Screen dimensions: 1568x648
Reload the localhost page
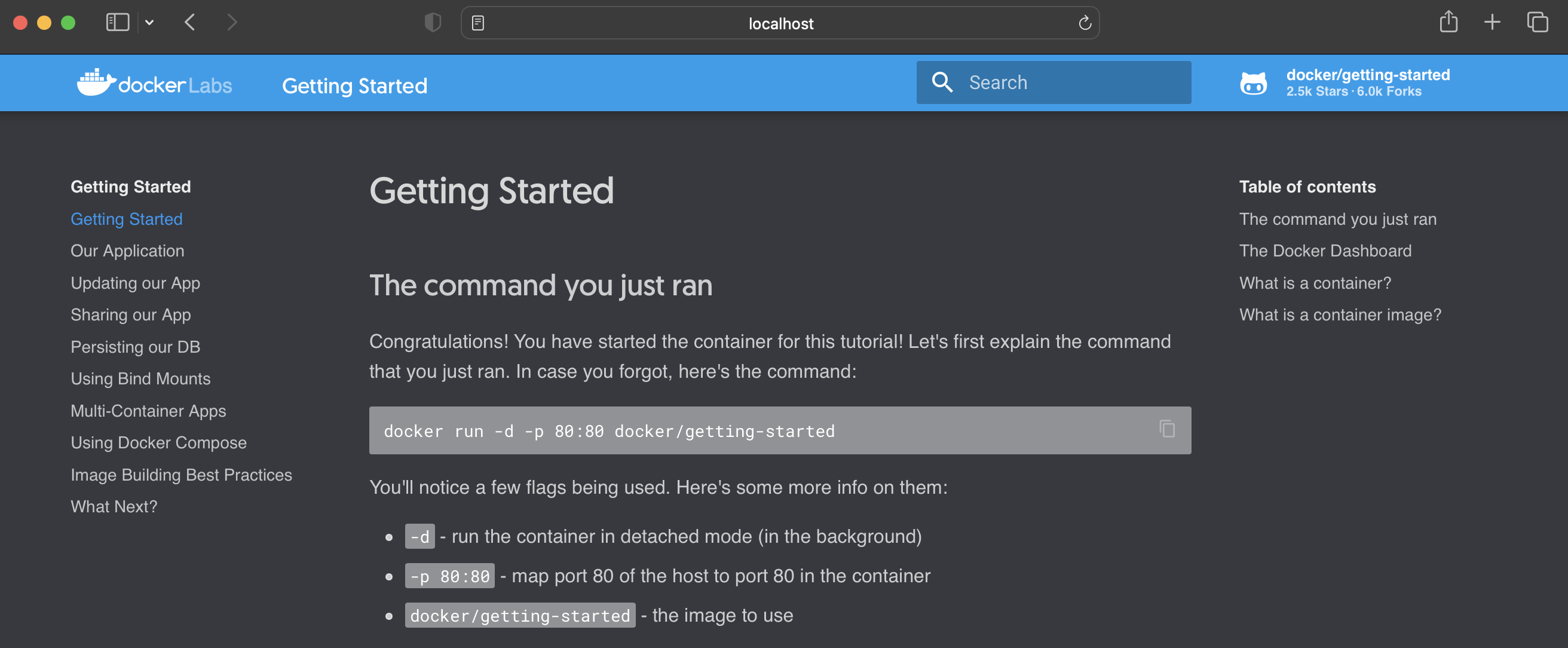(x=1084, y=23)
